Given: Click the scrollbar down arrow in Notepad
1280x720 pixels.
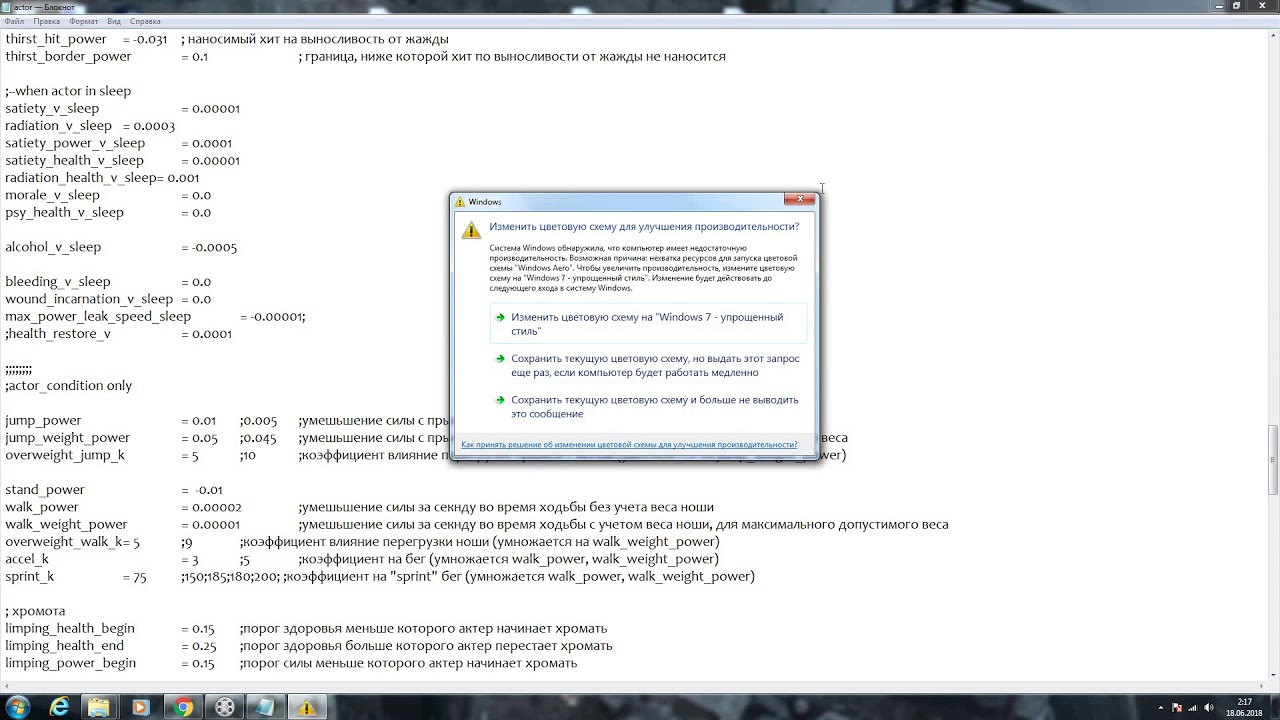Looking at the screenshot, I should (1274, 673).
